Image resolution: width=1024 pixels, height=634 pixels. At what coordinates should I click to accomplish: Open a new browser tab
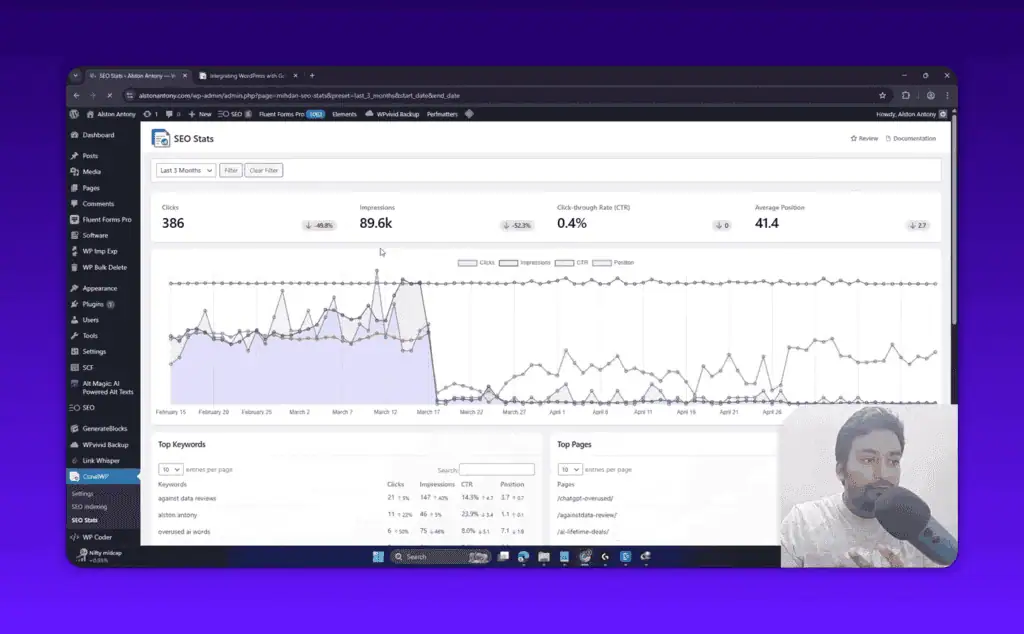point(312,76)
